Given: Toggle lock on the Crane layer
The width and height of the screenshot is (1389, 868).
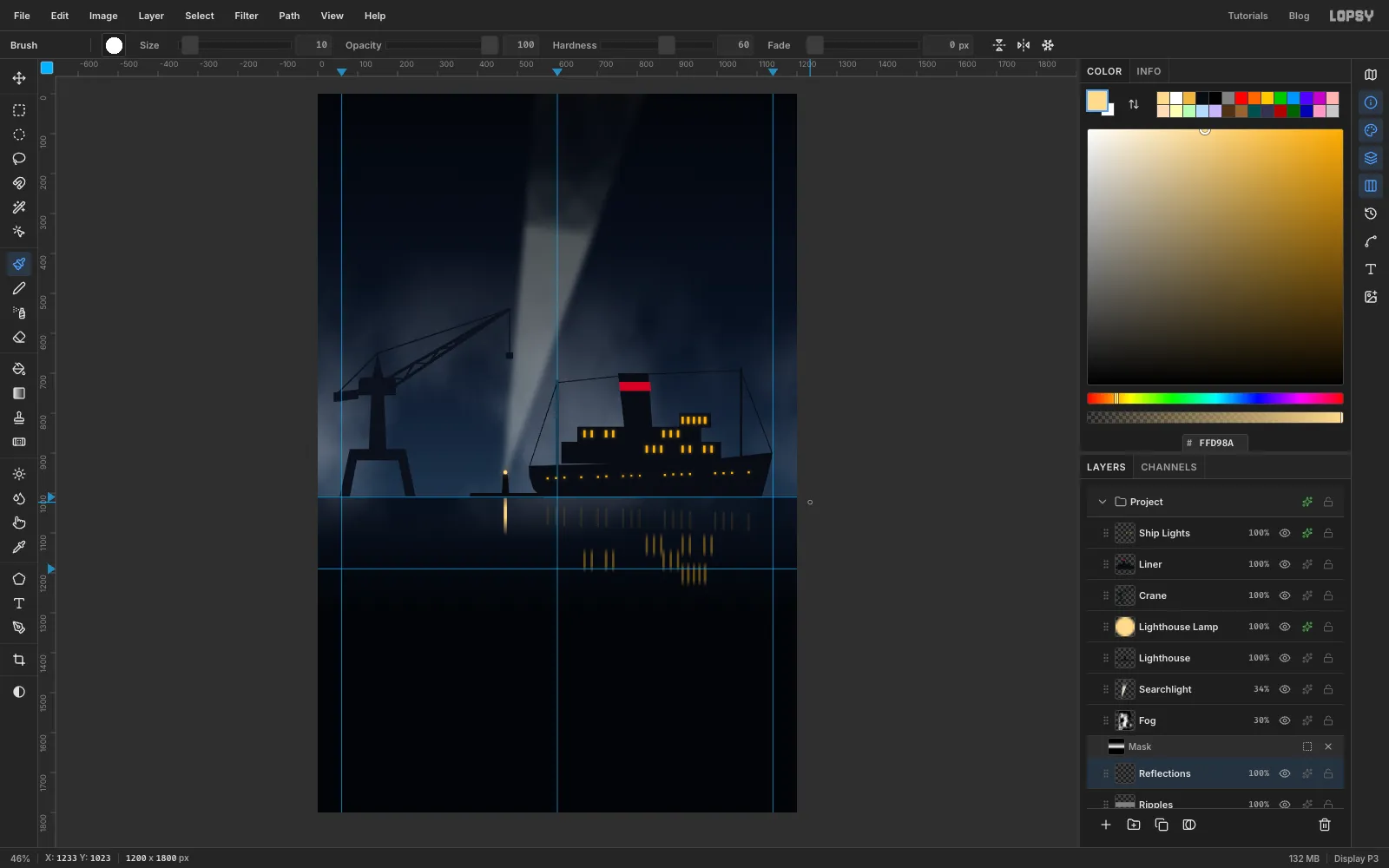Looking at the screenshot, I should pos(1328,595).
